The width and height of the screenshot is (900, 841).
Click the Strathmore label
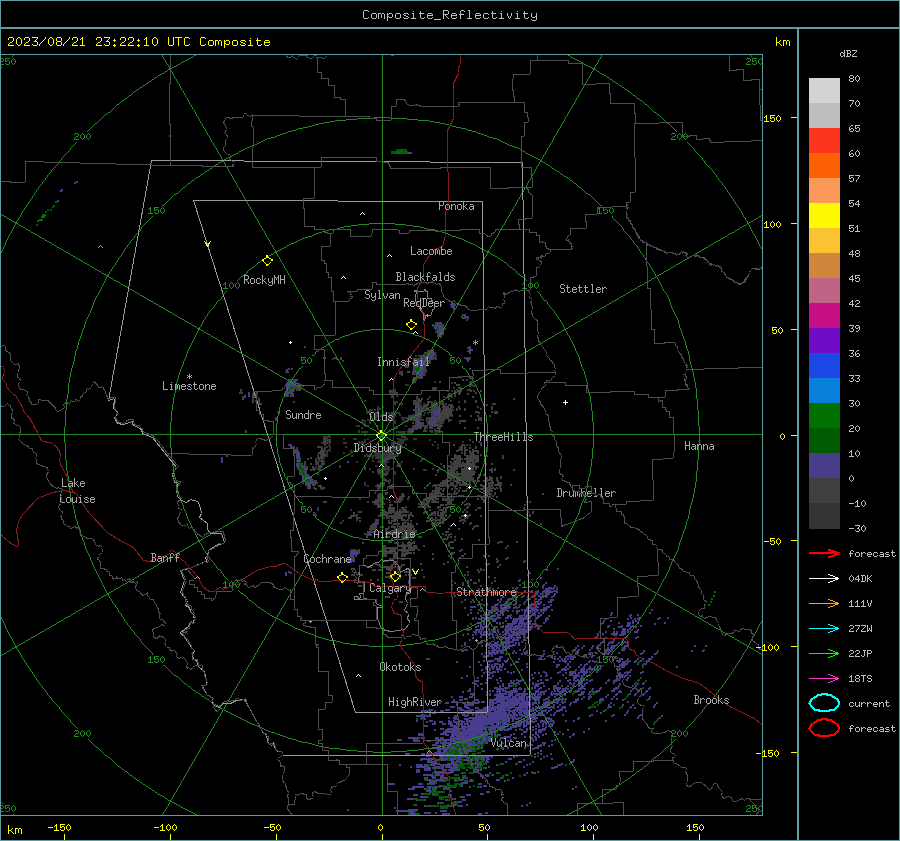[486, 592]
